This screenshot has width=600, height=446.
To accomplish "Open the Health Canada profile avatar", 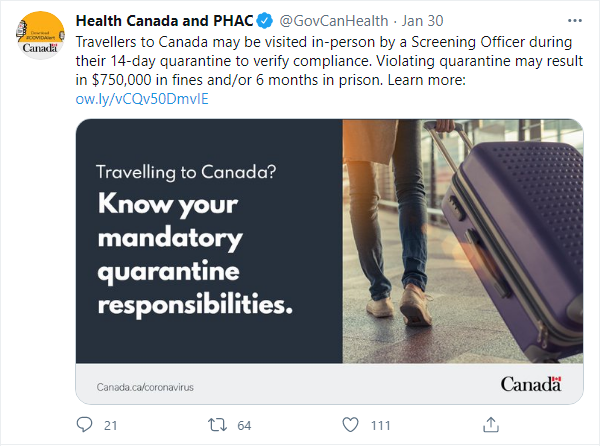I will click(x=40, y=35).
